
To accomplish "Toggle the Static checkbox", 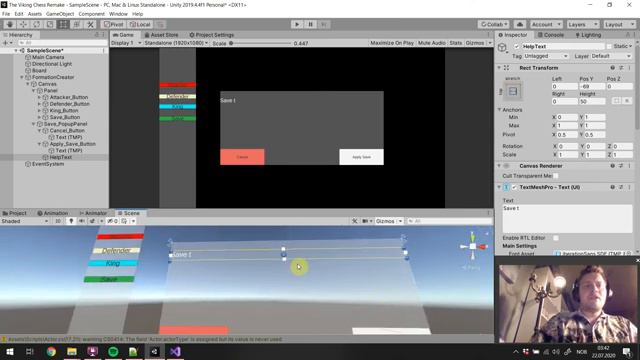I will 609,47.
